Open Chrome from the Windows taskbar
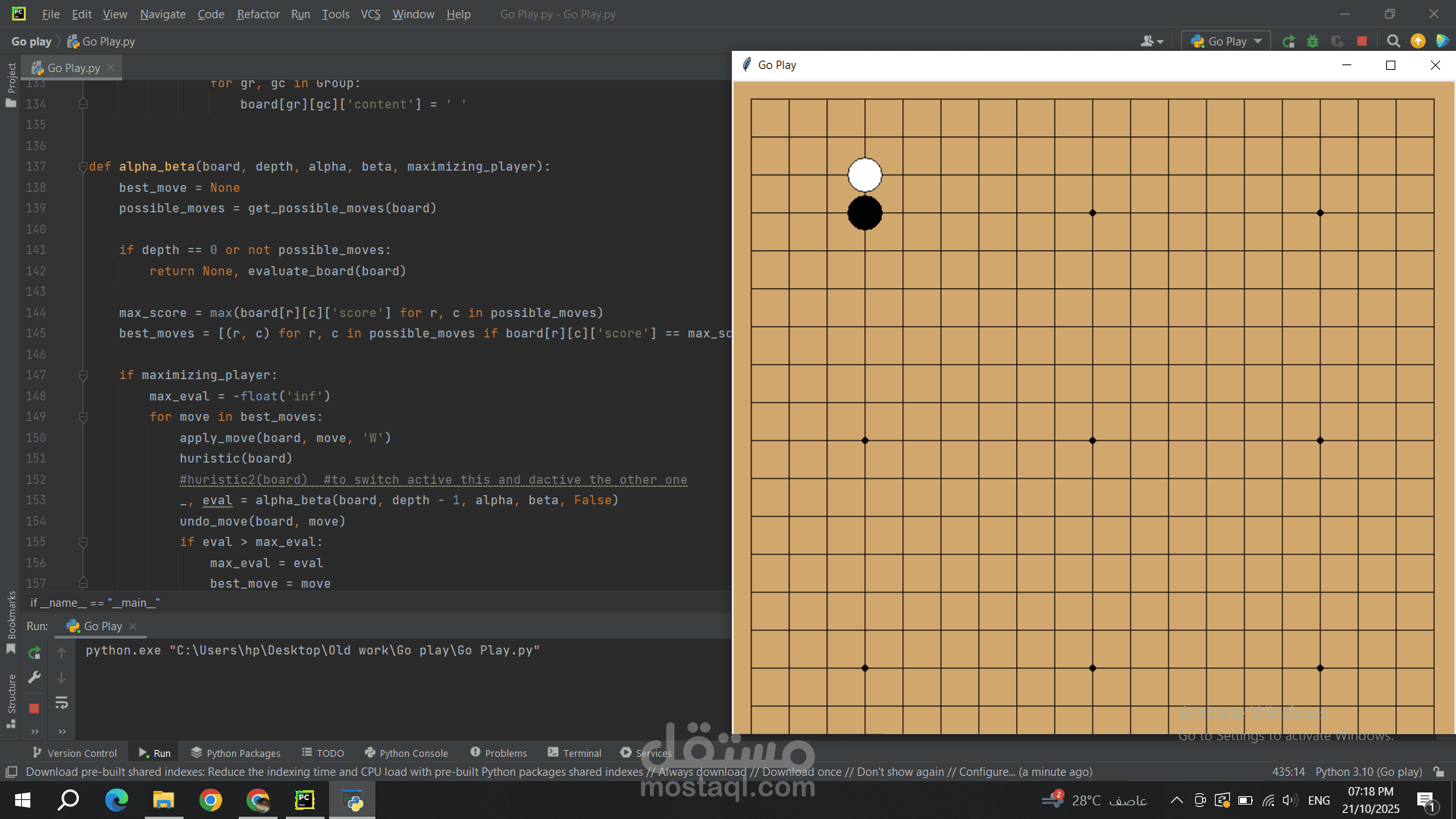This screenshot has width=1456, height=819. 211,800
